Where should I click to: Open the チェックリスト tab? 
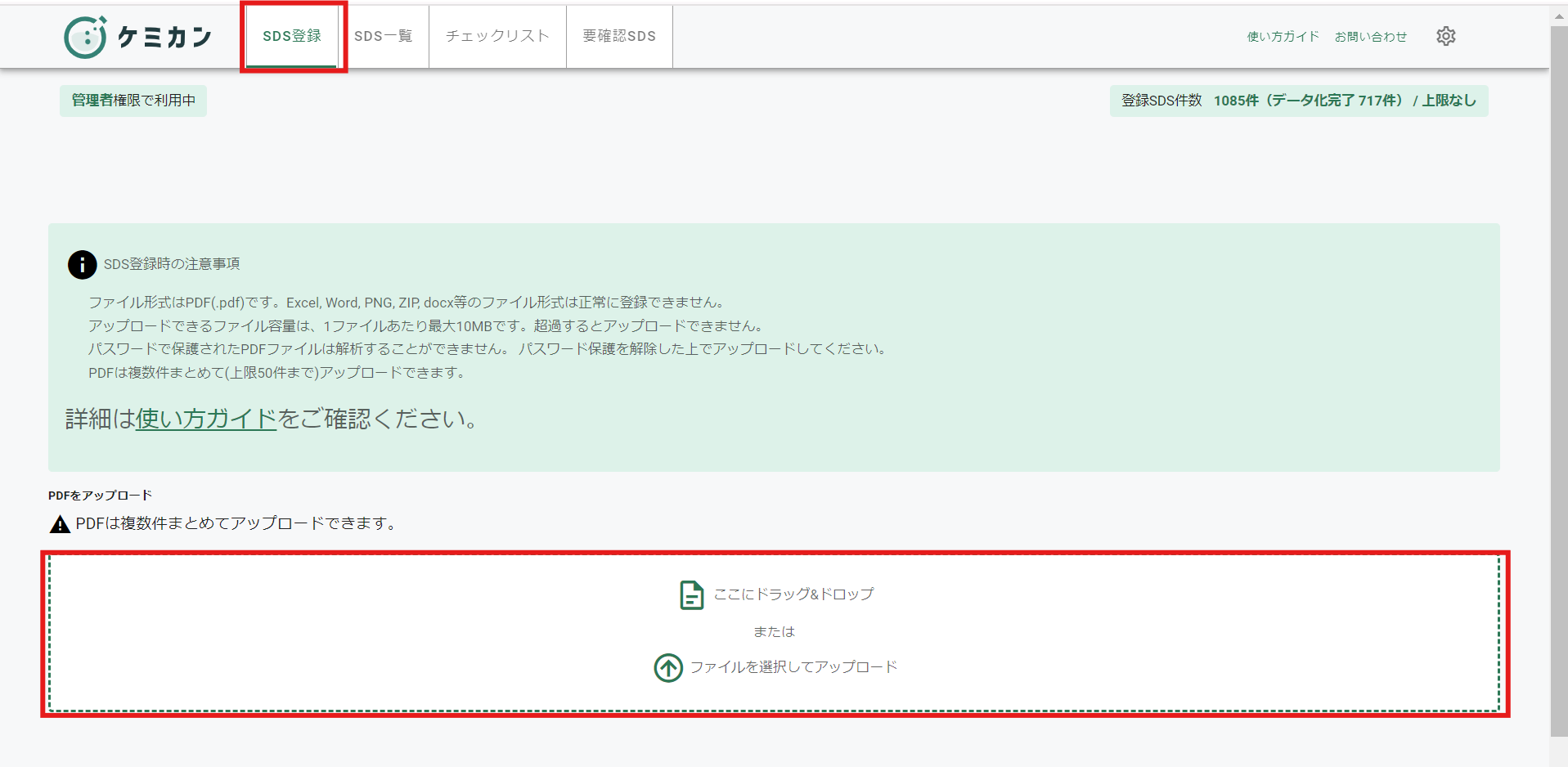497,36
